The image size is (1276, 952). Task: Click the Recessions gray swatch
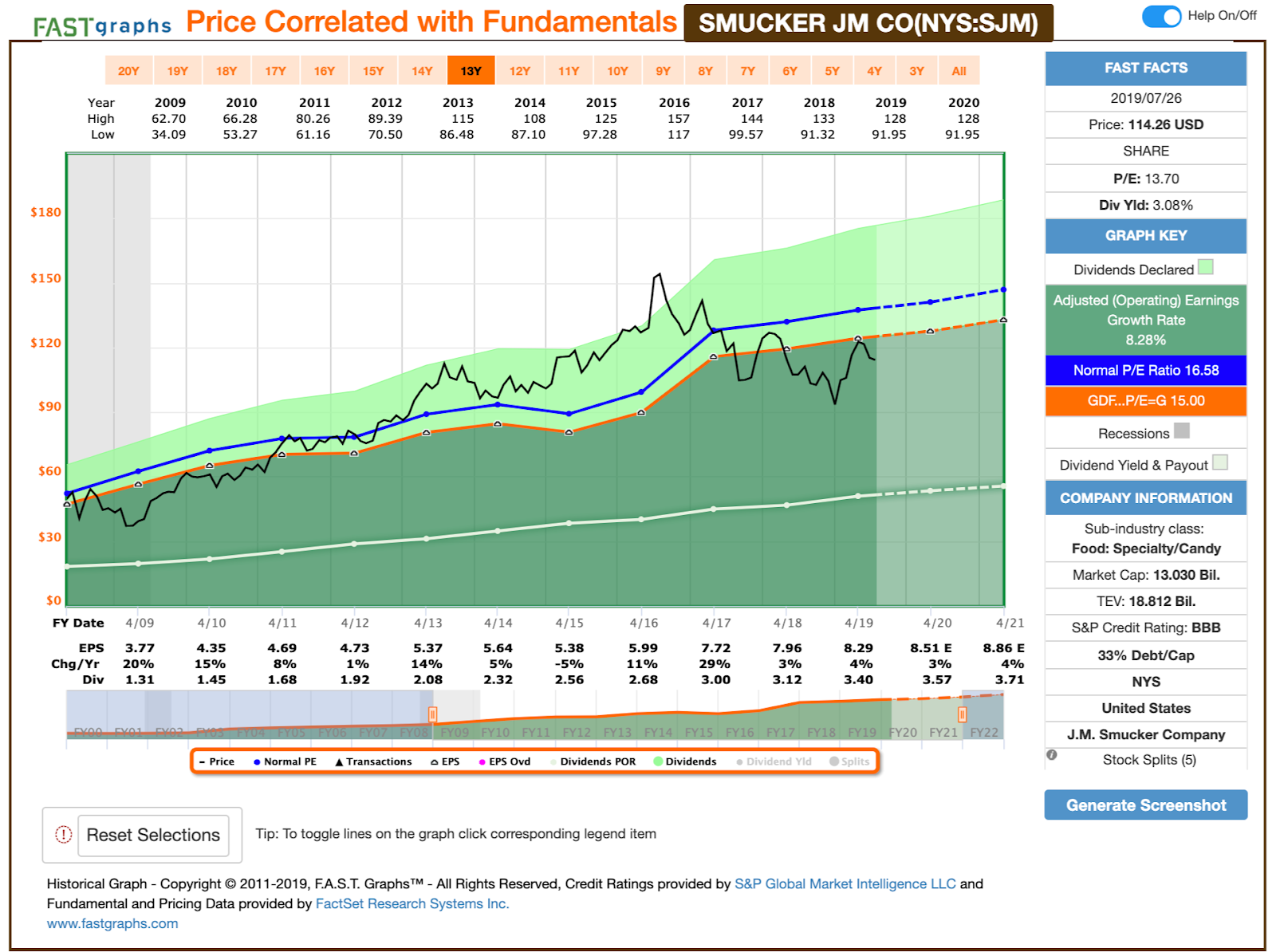pyautogui.click(x=1182, y=431)
